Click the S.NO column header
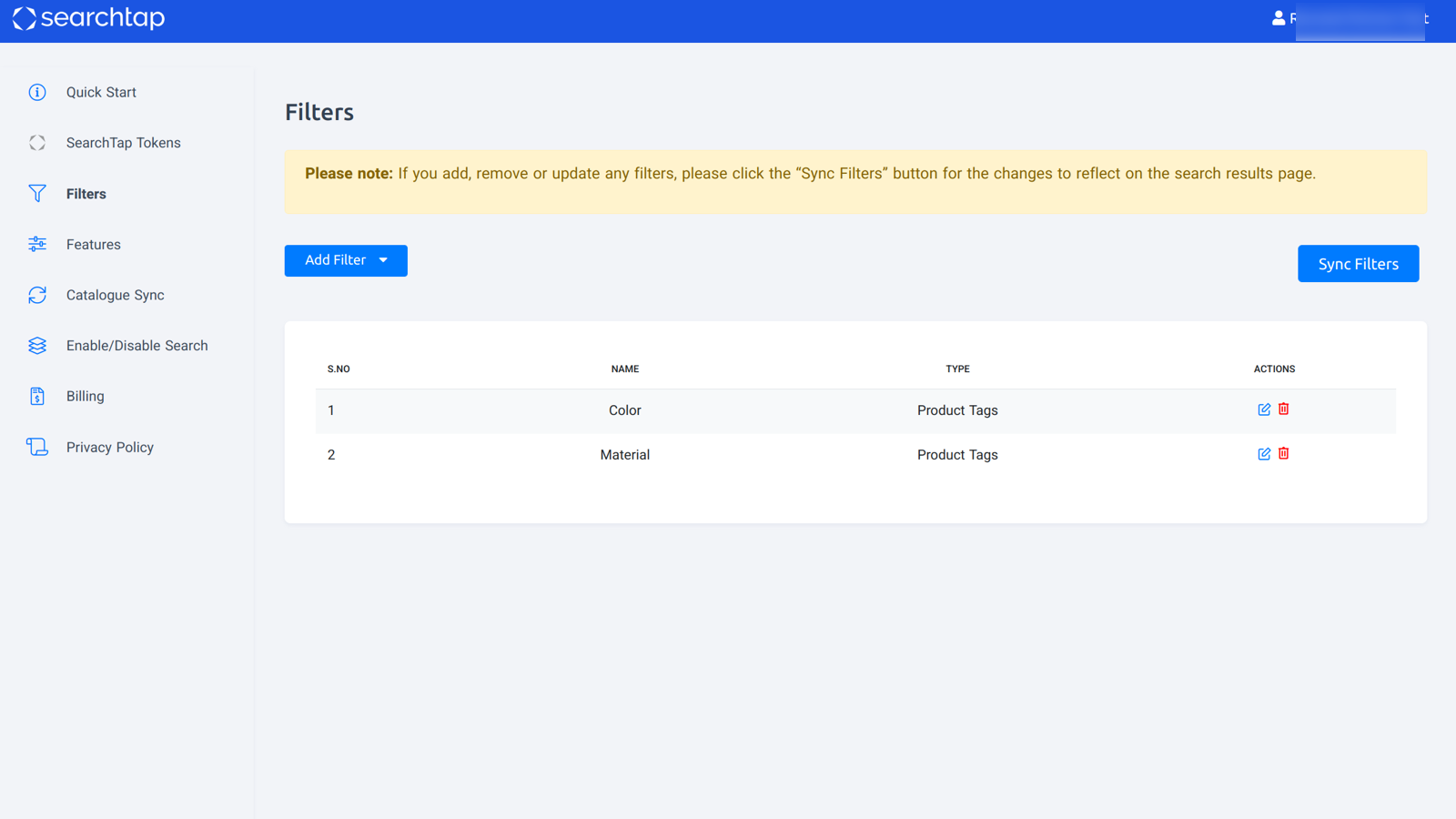 pos(339,369)
